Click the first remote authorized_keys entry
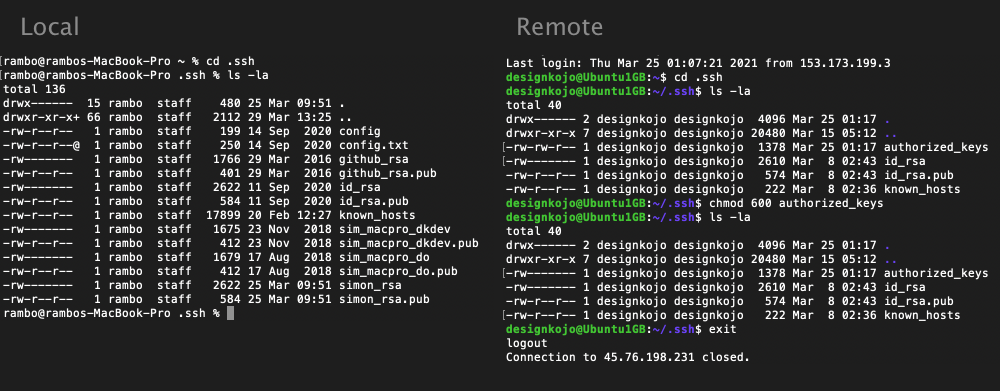 [936, 147]
